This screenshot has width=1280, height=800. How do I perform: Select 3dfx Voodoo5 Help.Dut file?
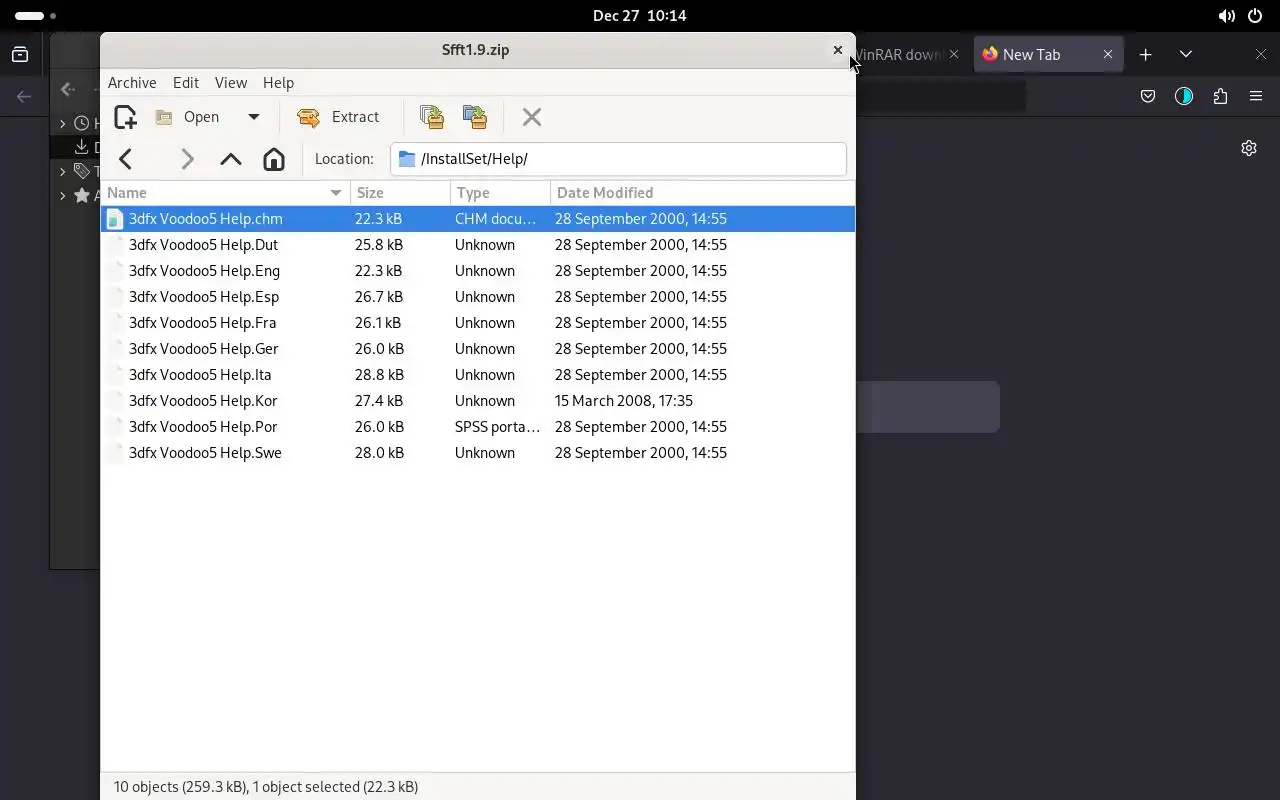tap(478, 245)
